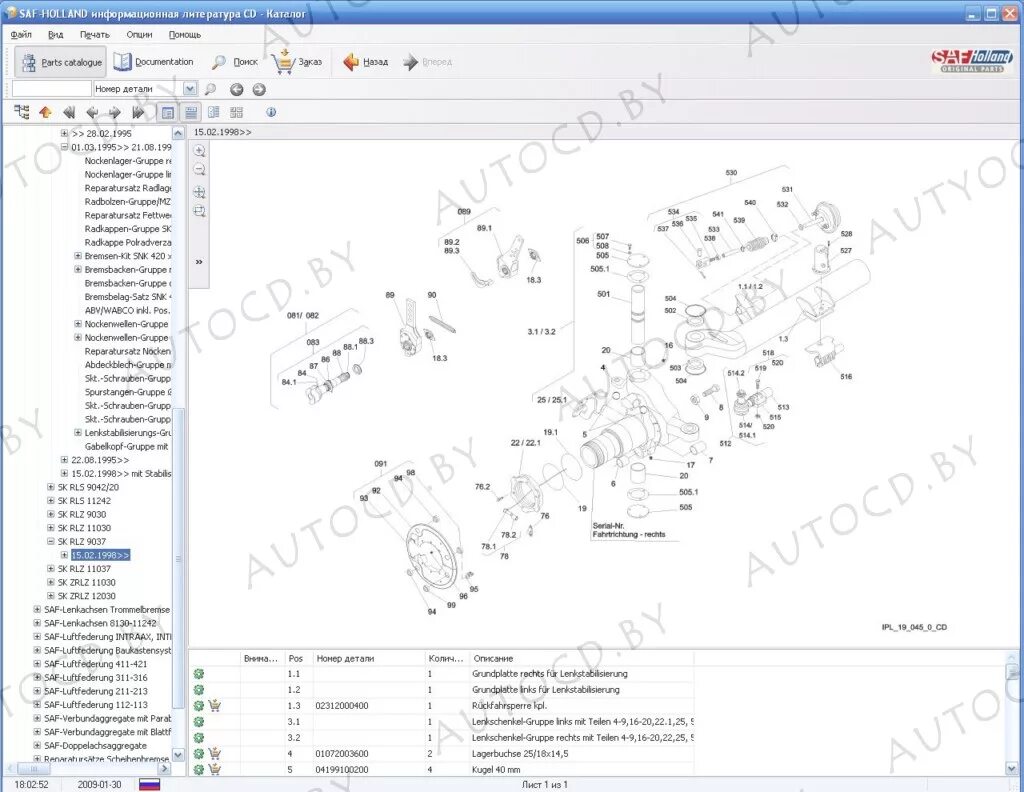This screenshot has height=792, width=1024.
Task: Open the Опции menu
Action: point(139,35)
